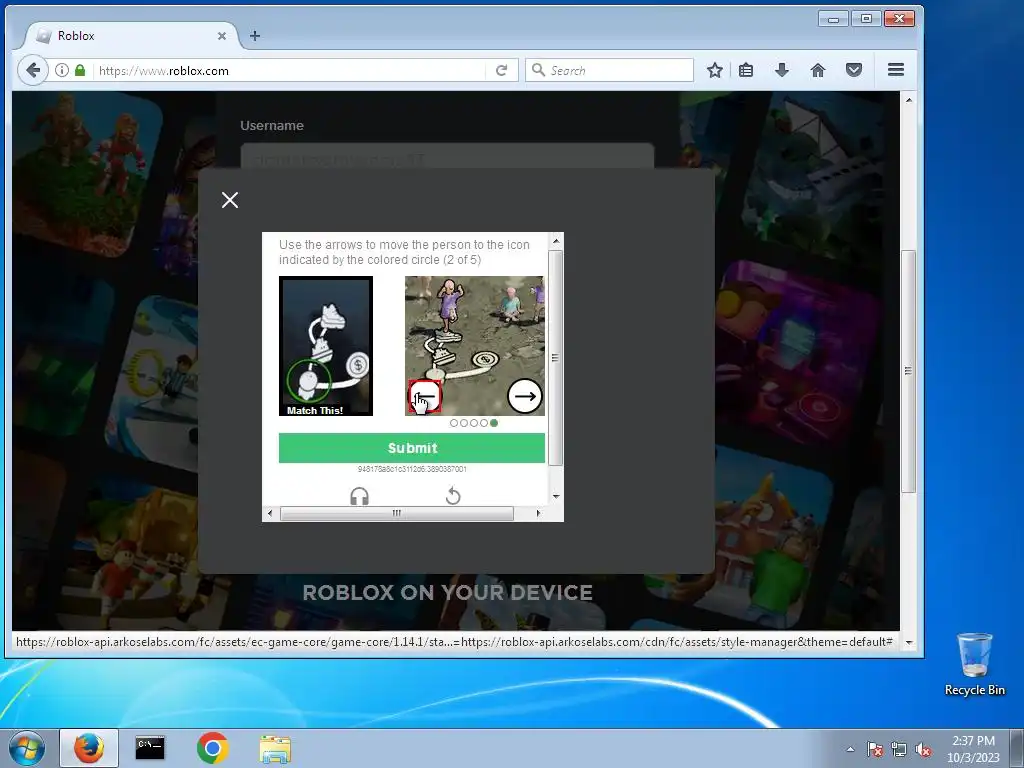
Task: Go back using Firefox's back button
Action: pos(33,71)
